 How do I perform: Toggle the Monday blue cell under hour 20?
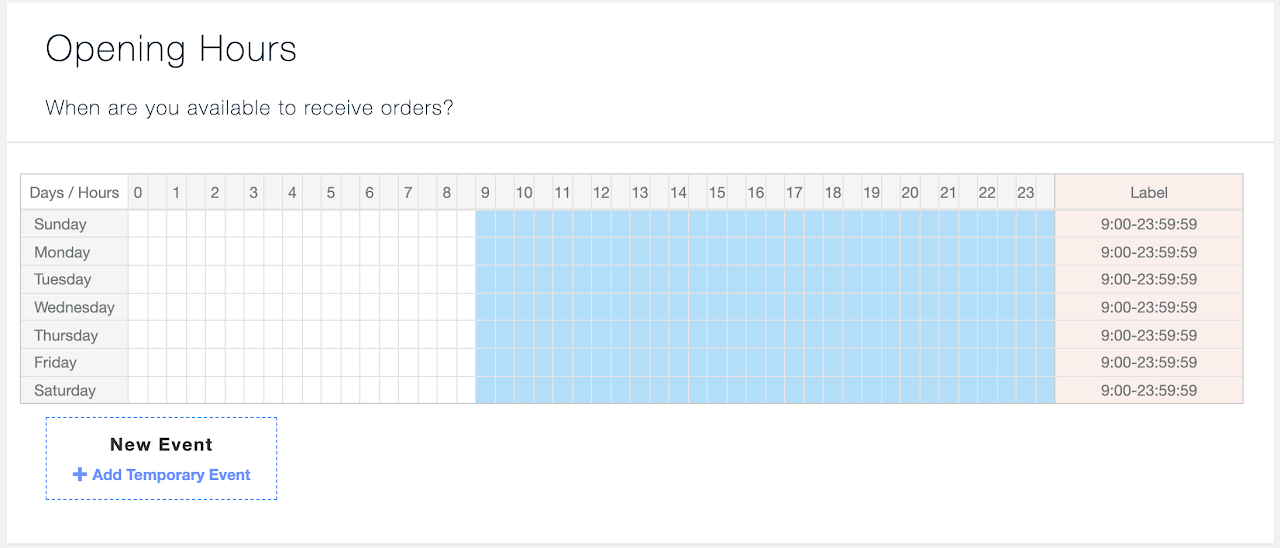(x=910, y=252)
